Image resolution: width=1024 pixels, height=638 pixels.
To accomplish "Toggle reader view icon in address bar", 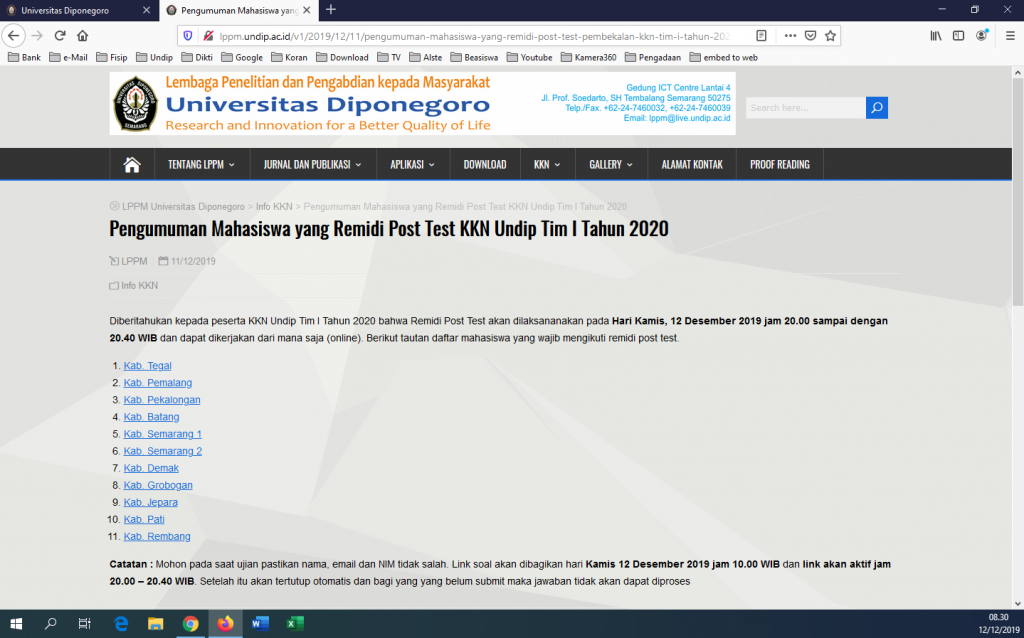I will (x=762, y=35).
